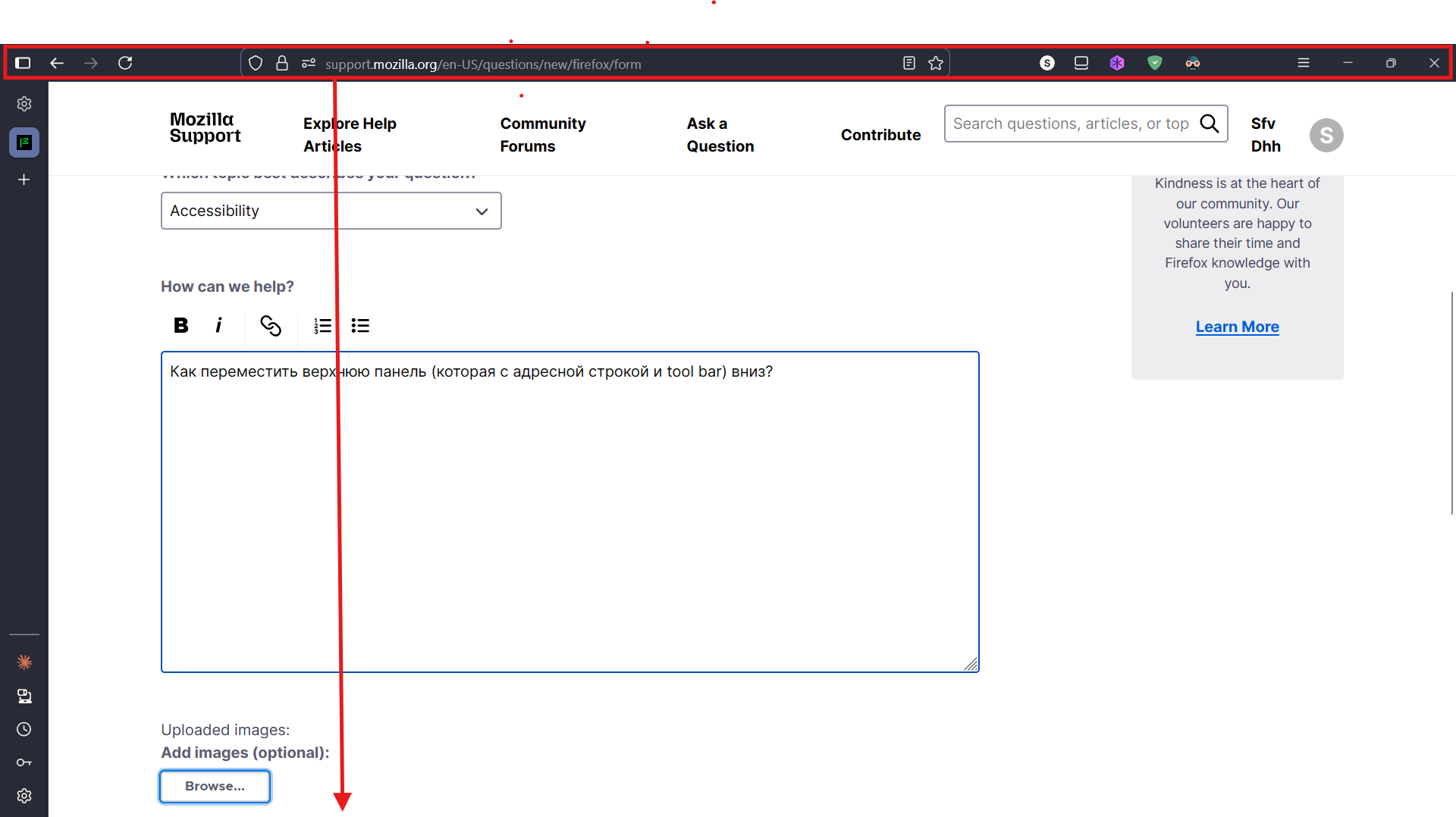Expand the Accessibility topic dropdown
The height and width of the screenshot is (817, 1456).
point(331,211)
